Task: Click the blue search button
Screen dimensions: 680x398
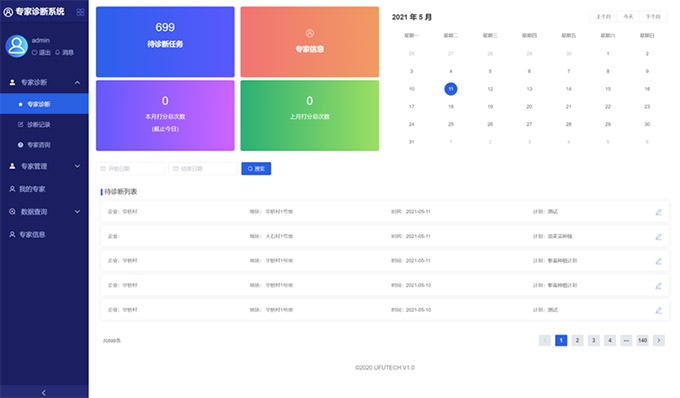Action: point(256,169)
